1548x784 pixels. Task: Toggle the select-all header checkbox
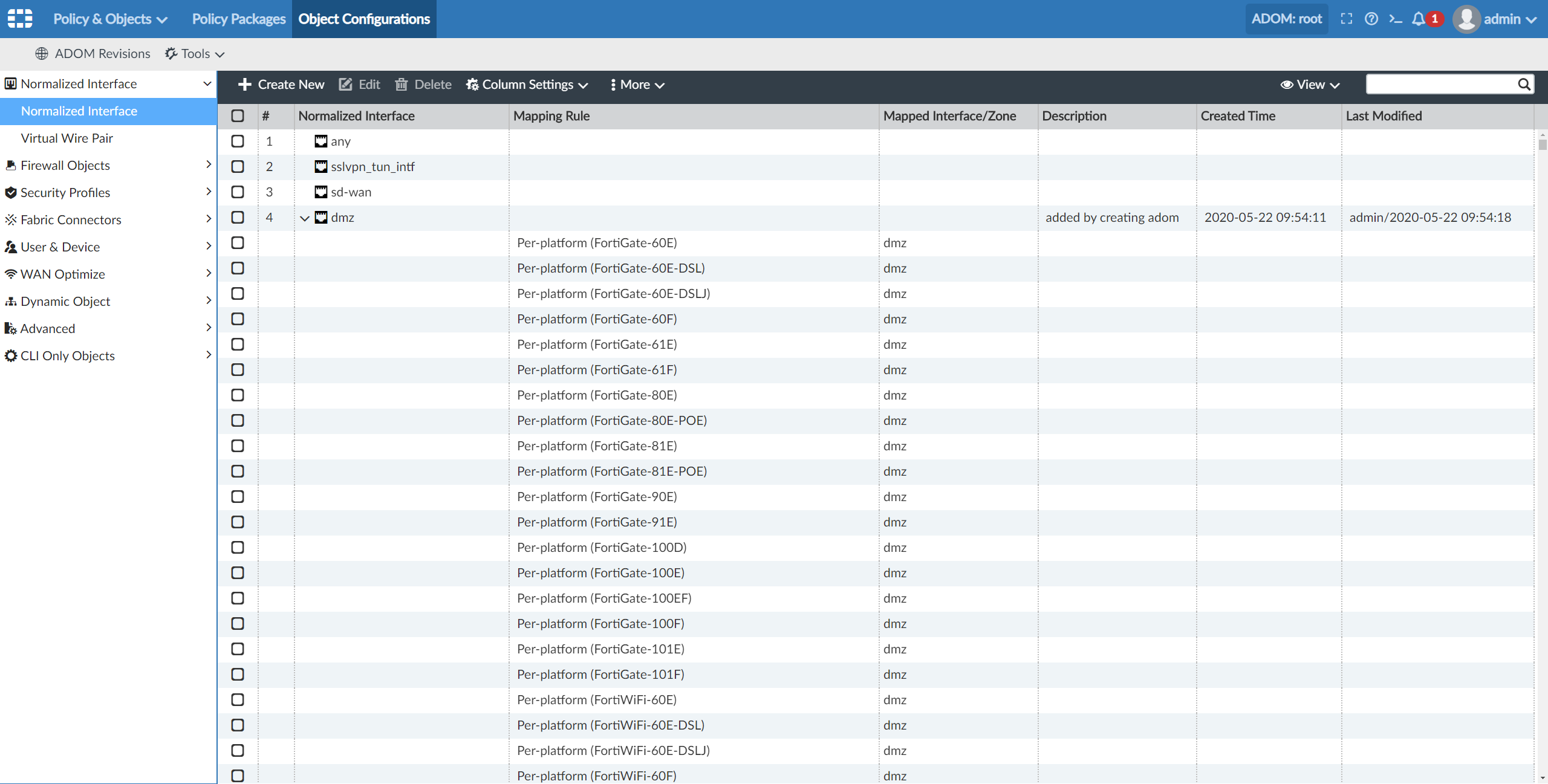pos(238,115)
